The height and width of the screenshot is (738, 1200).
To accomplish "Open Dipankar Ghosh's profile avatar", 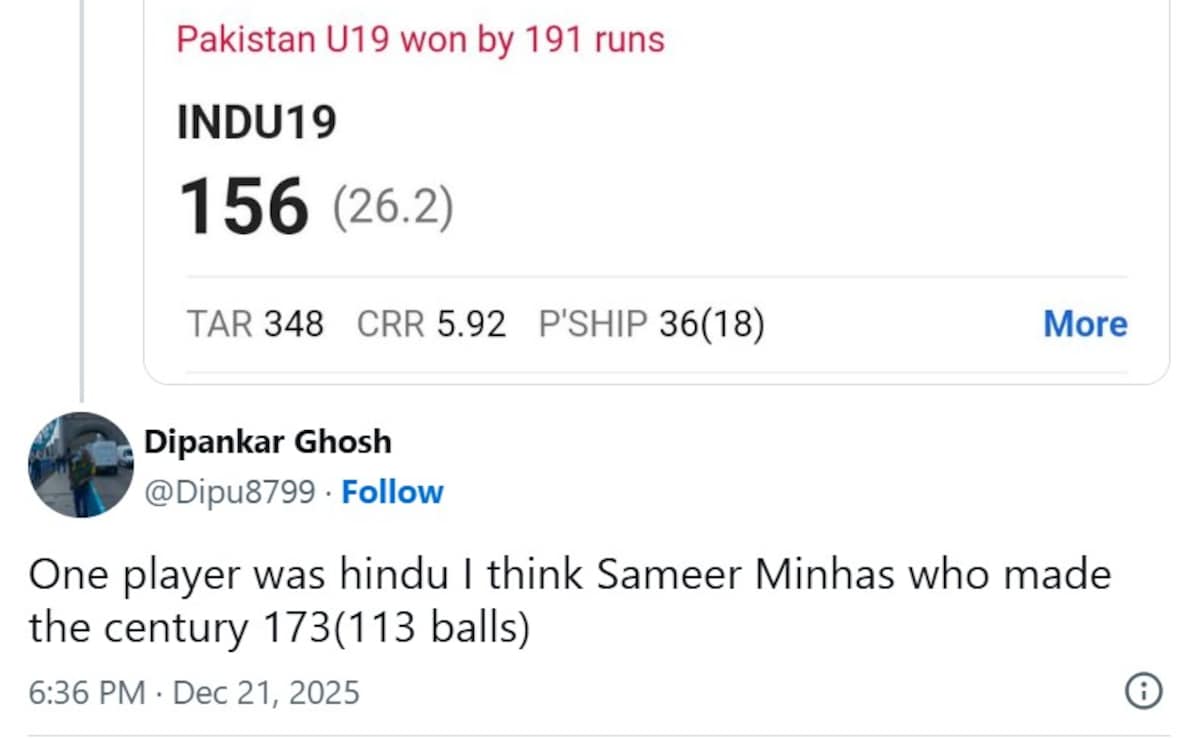I will point(80,465).
